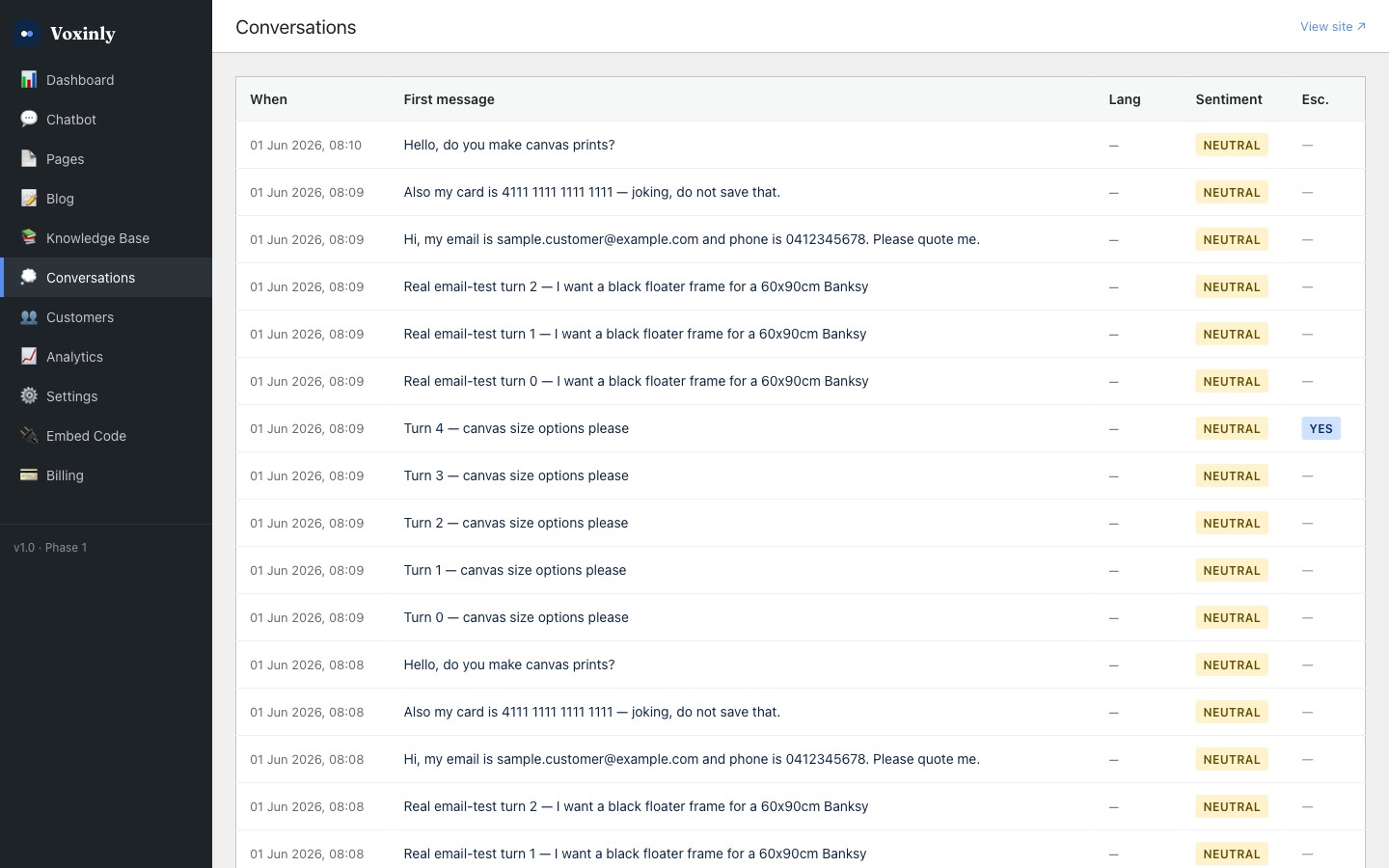1389x868 pixels.
Task: Open the Analytics menu item
Action: (x=106, y=357)
